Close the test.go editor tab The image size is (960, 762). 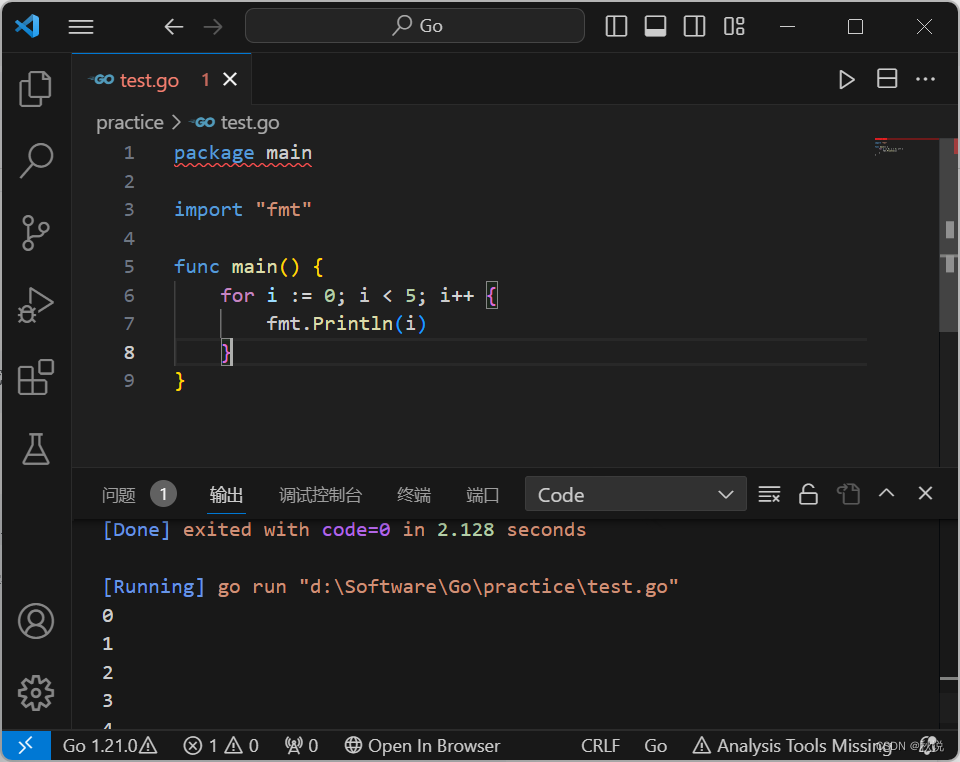(230, 79)
